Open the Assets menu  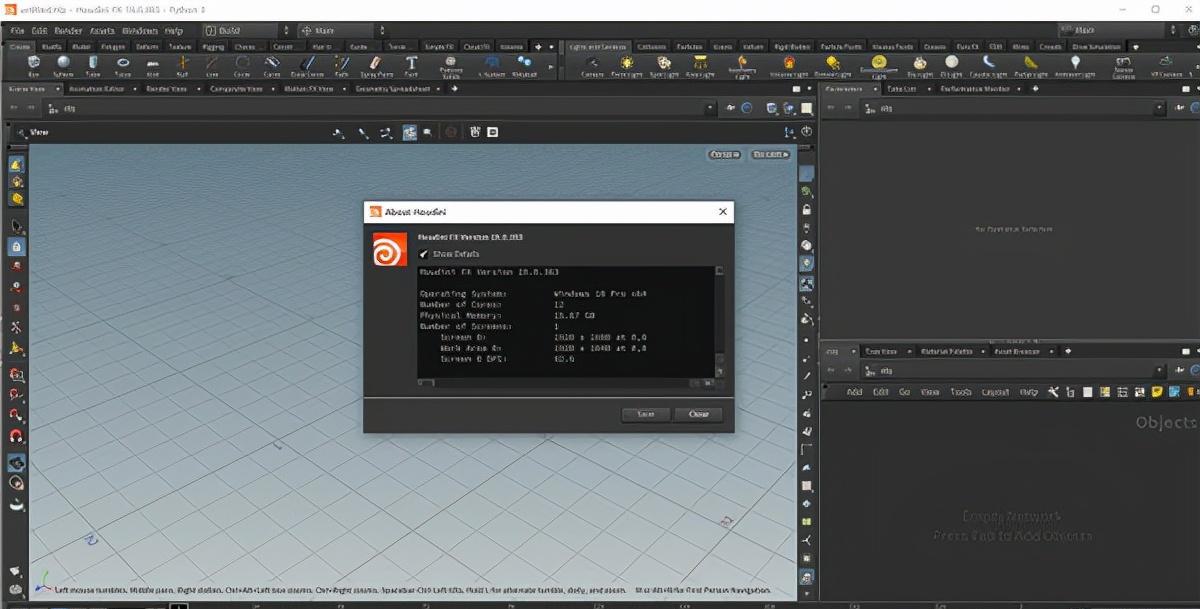coord(102,30)
